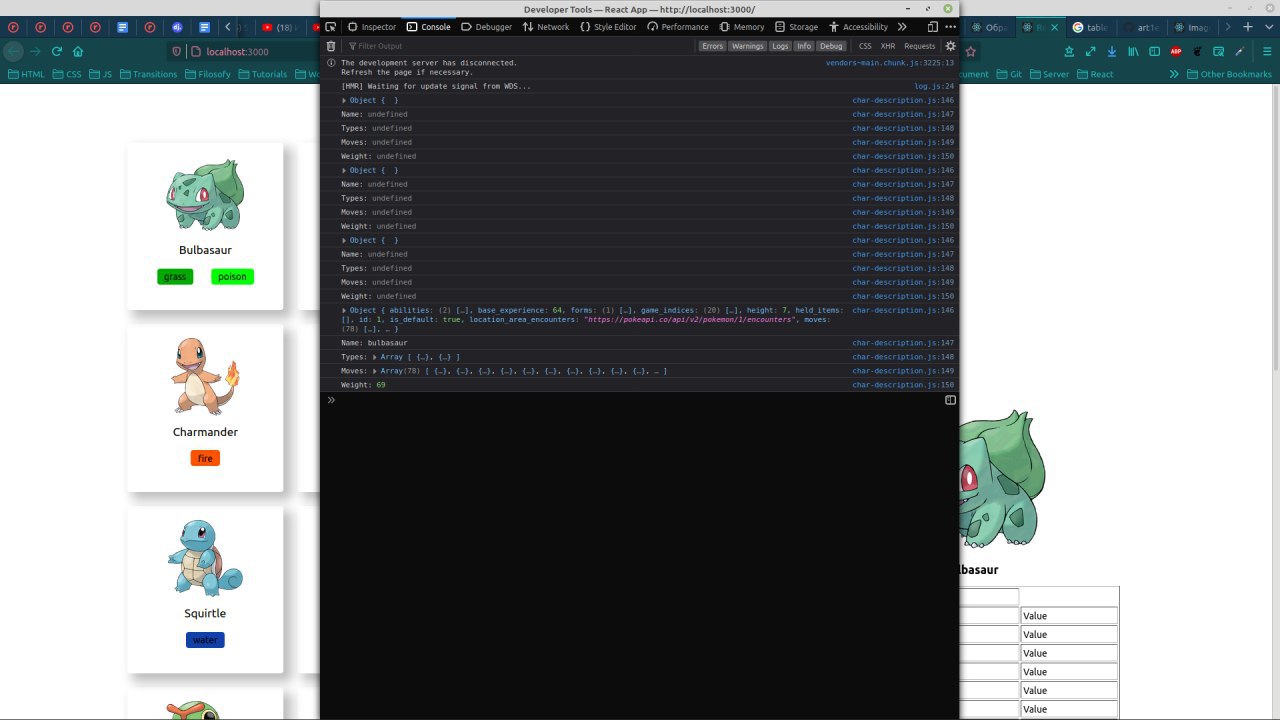This screenshot has width=1280, height=720.
Task: Toggle the Logs console filter
Action: coord(780,46)
